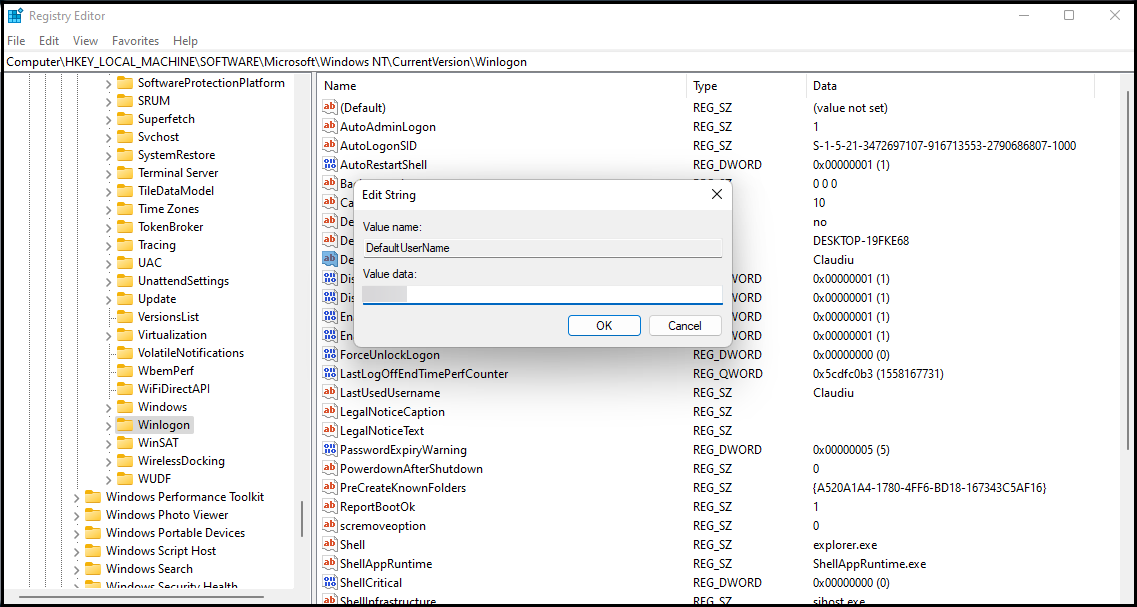This screenshot has width=1137, height=607.
Task: Expand the WirelessDocking key
Action: point(109,461)
